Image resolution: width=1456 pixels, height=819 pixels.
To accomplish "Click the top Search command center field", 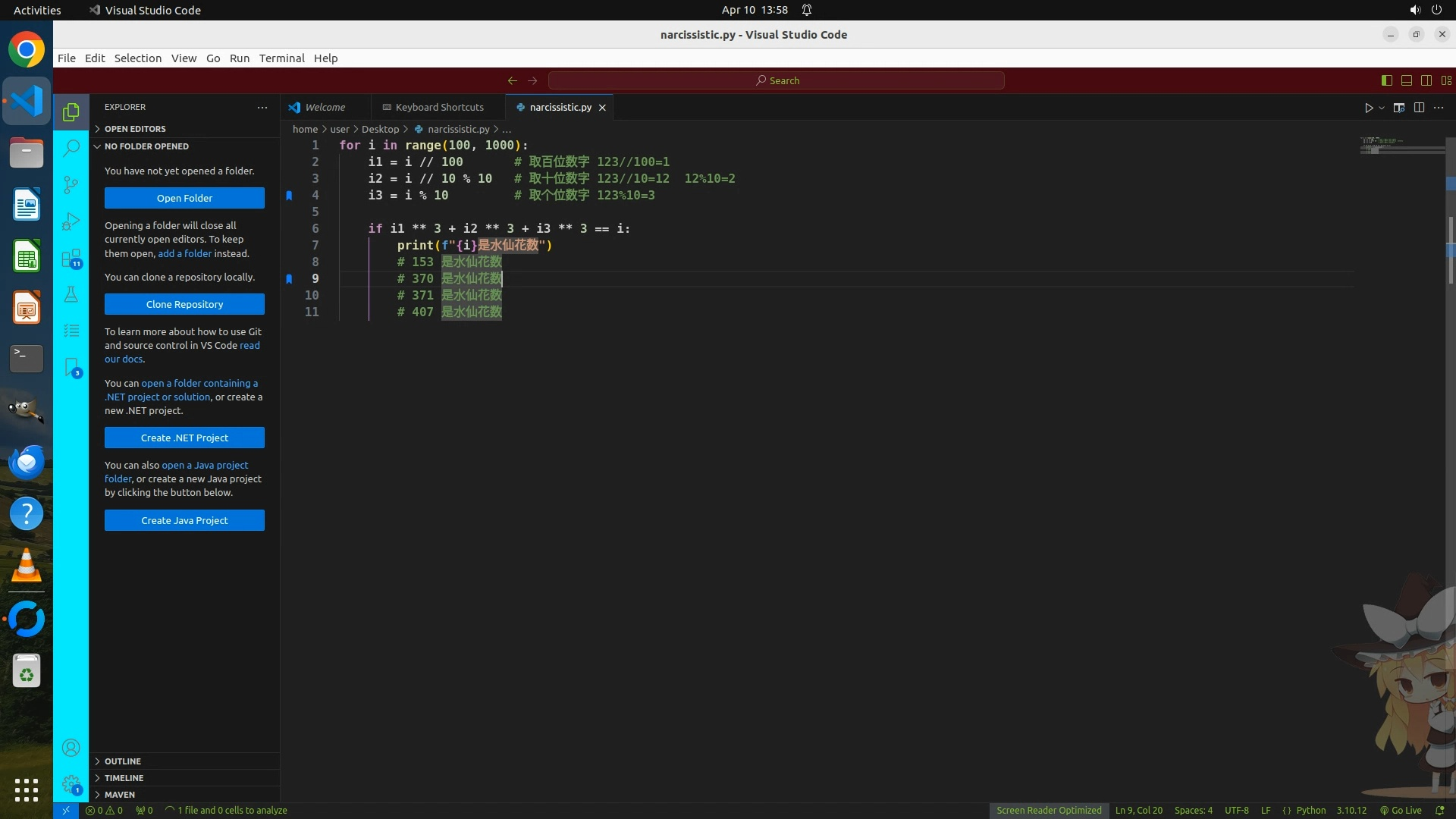I will click(777, 80).
